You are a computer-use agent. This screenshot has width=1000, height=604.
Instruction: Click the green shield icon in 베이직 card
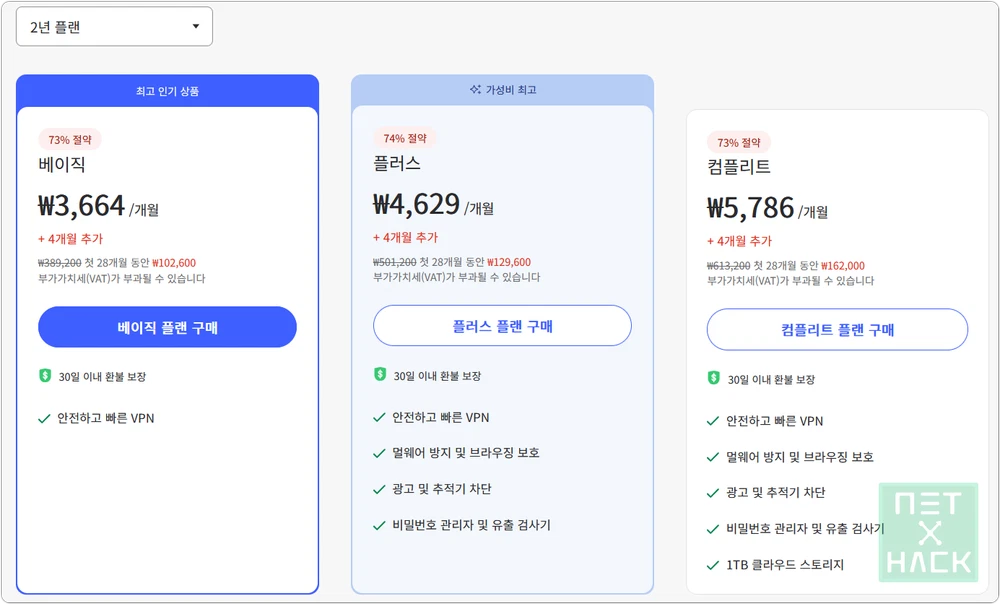[x=44, y=376]
